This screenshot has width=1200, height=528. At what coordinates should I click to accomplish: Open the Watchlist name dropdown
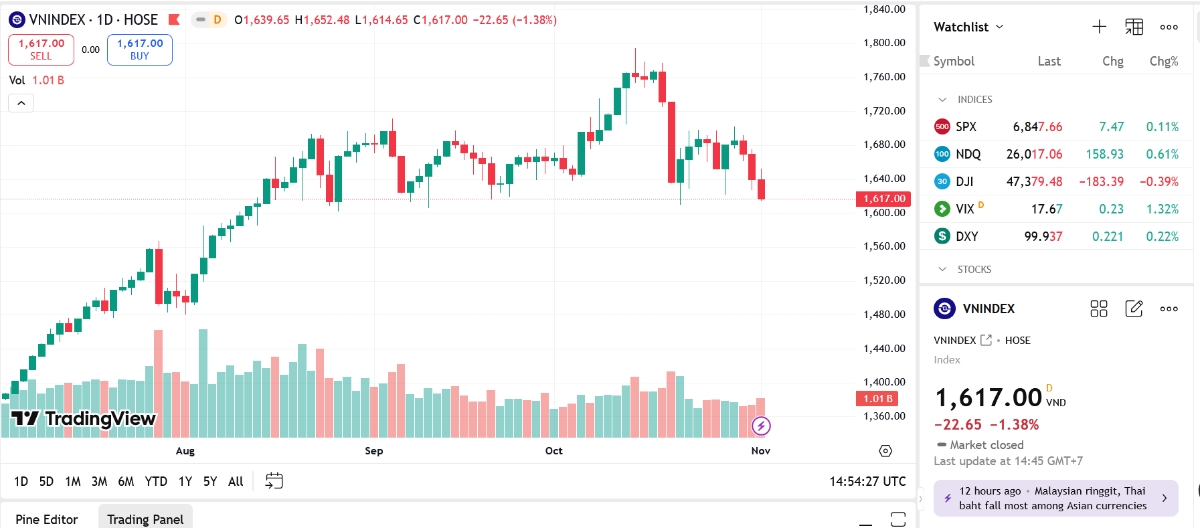968,27
